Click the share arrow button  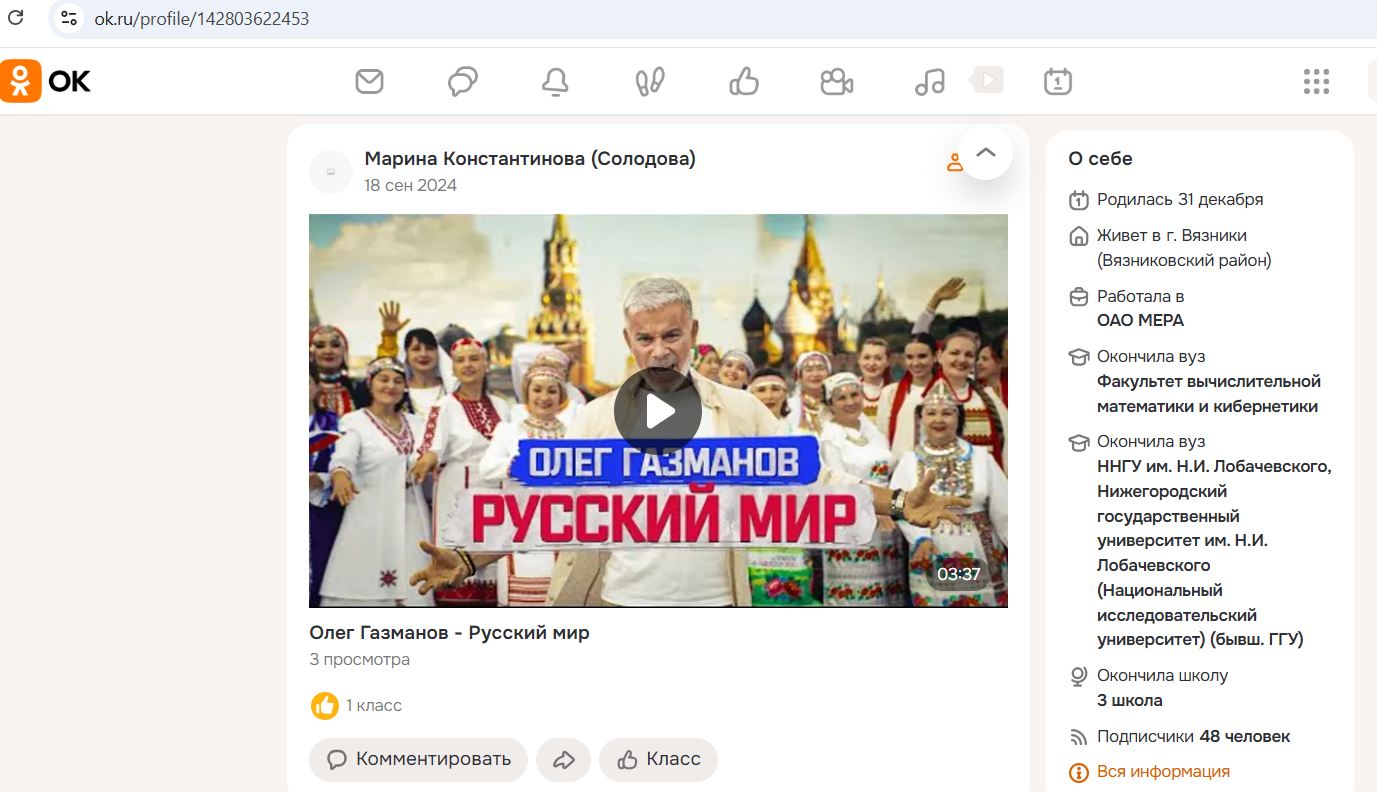563,760
